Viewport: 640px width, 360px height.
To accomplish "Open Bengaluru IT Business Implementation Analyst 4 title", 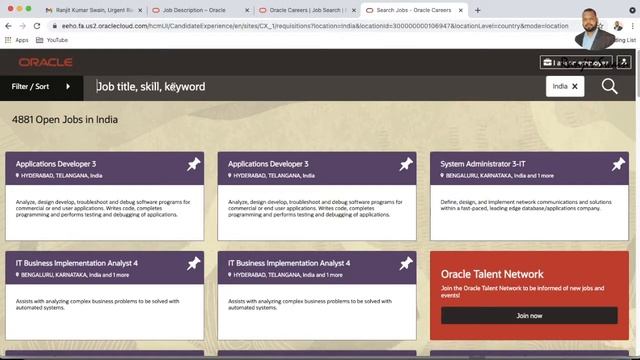I will [x=77, y=263].
